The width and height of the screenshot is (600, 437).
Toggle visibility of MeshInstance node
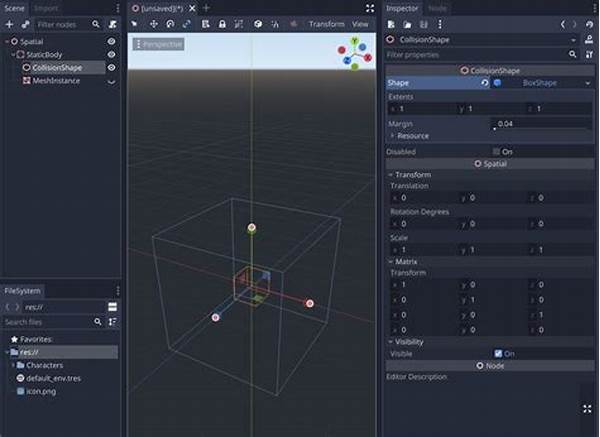111,81
